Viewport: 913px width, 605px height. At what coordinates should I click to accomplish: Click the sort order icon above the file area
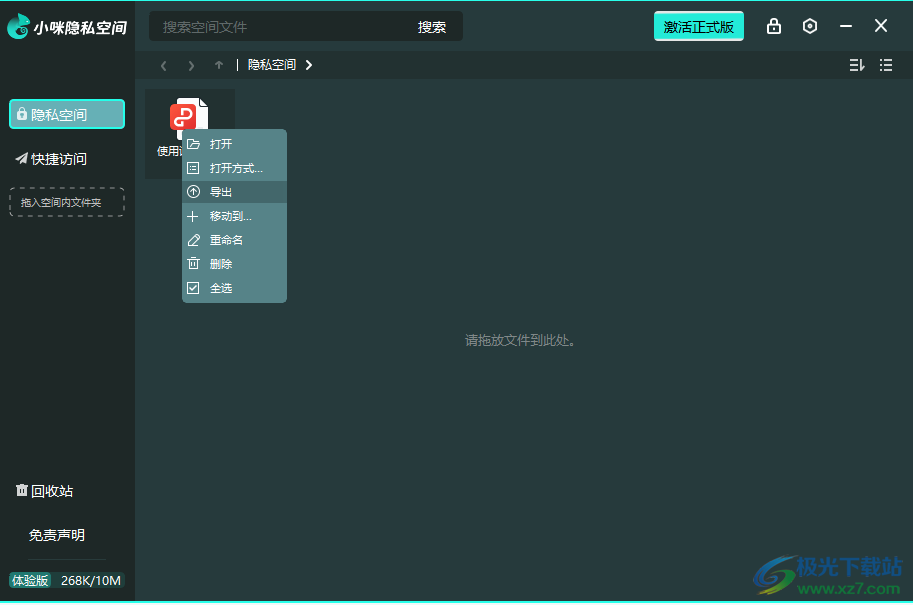856,64
